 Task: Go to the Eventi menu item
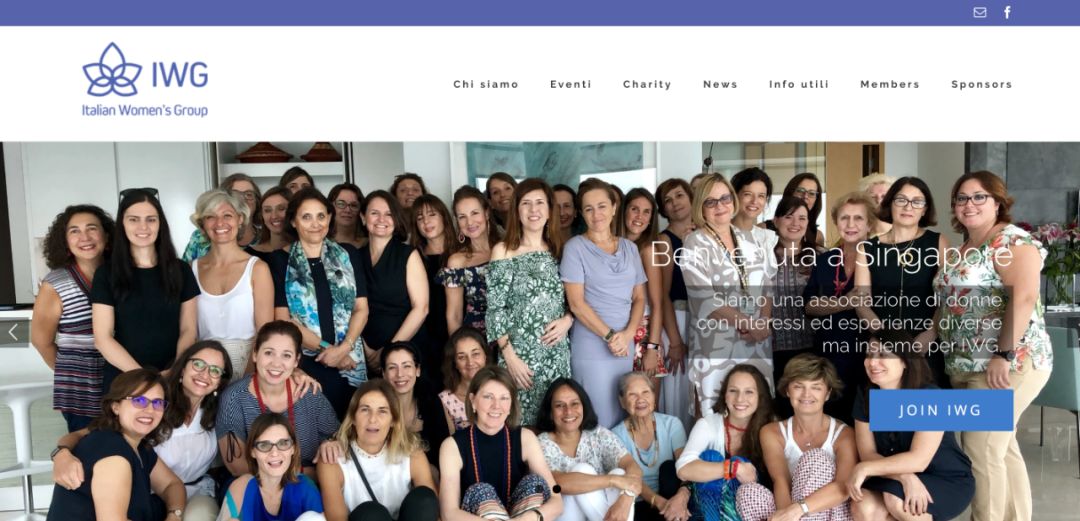click(570, 84)
